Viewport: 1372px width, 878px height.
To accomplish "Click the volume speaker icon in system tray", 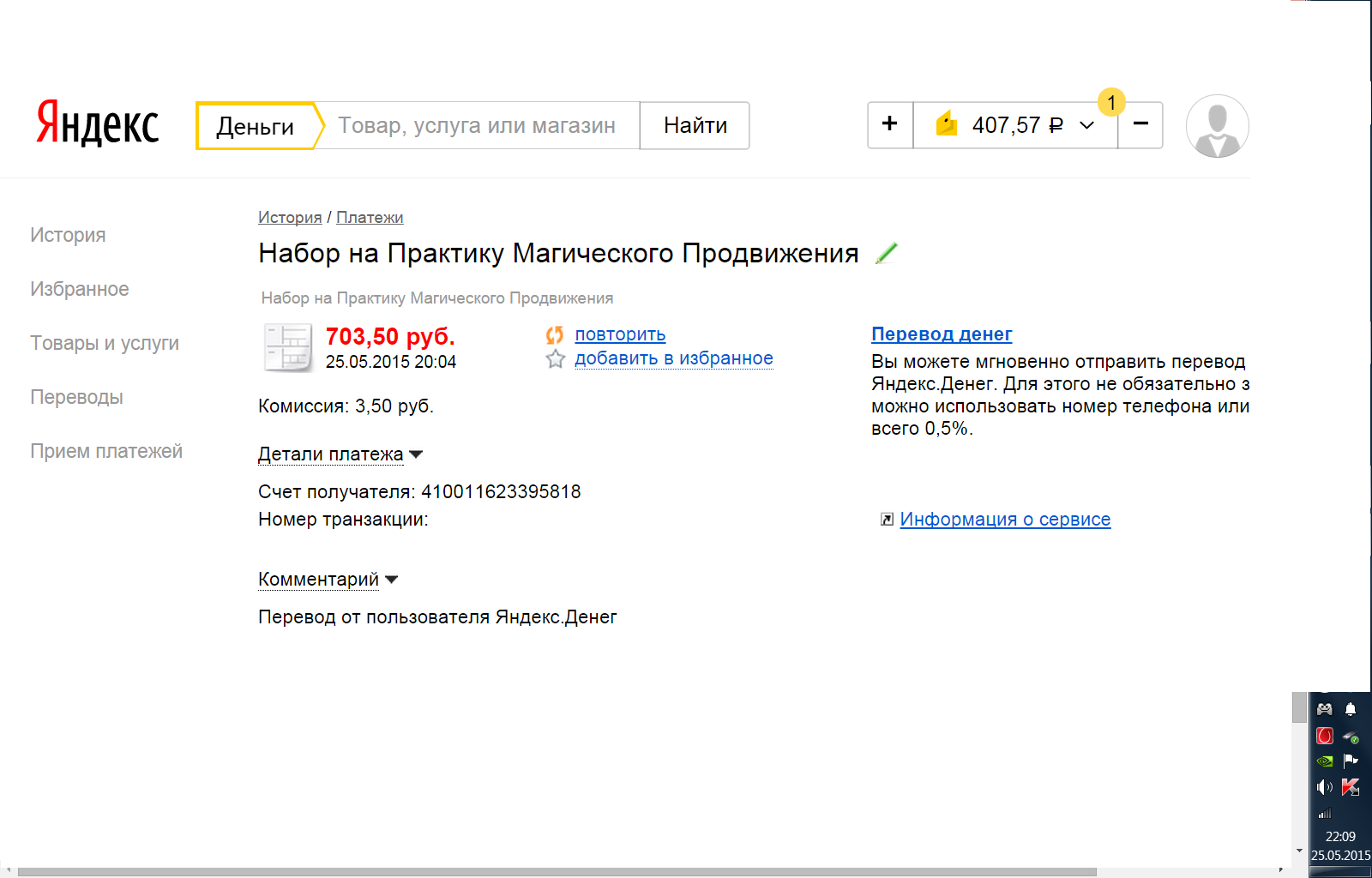I will point(1325,787).
